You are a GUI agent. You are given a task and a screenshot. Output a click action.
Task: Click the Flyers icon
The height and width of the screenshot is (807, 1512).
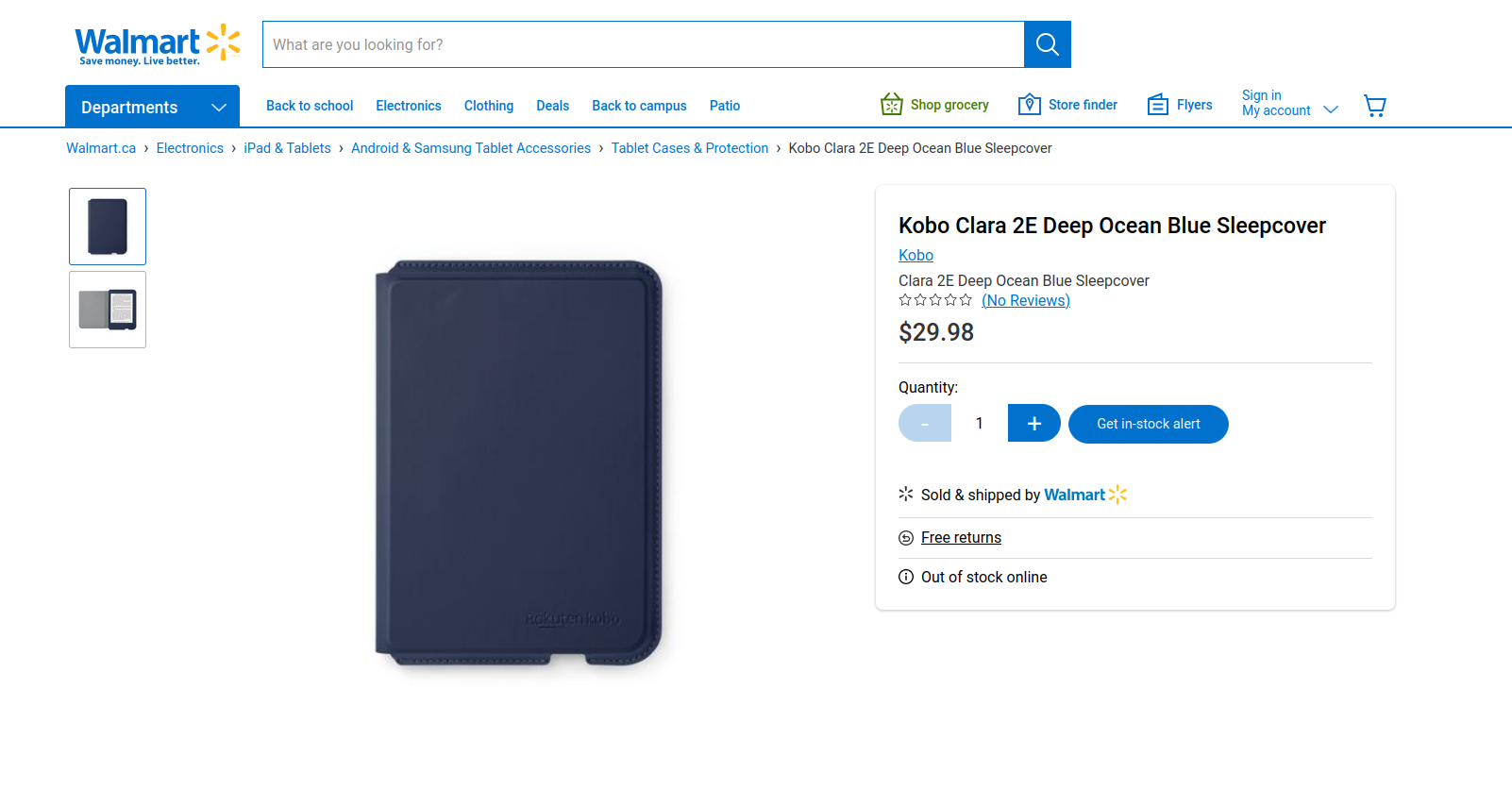pos(1157,105)
